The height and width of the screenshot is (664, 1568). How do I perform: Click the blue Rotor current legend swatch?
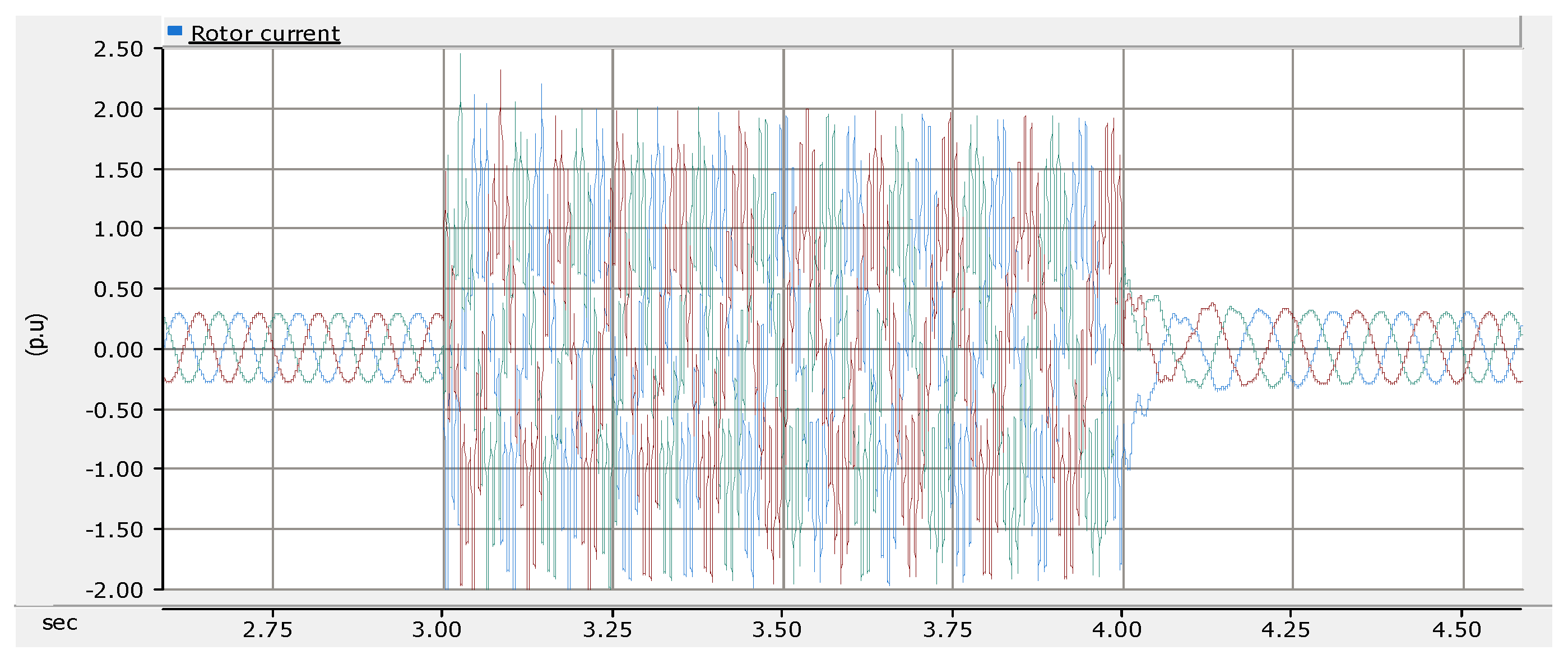[175, 30]
